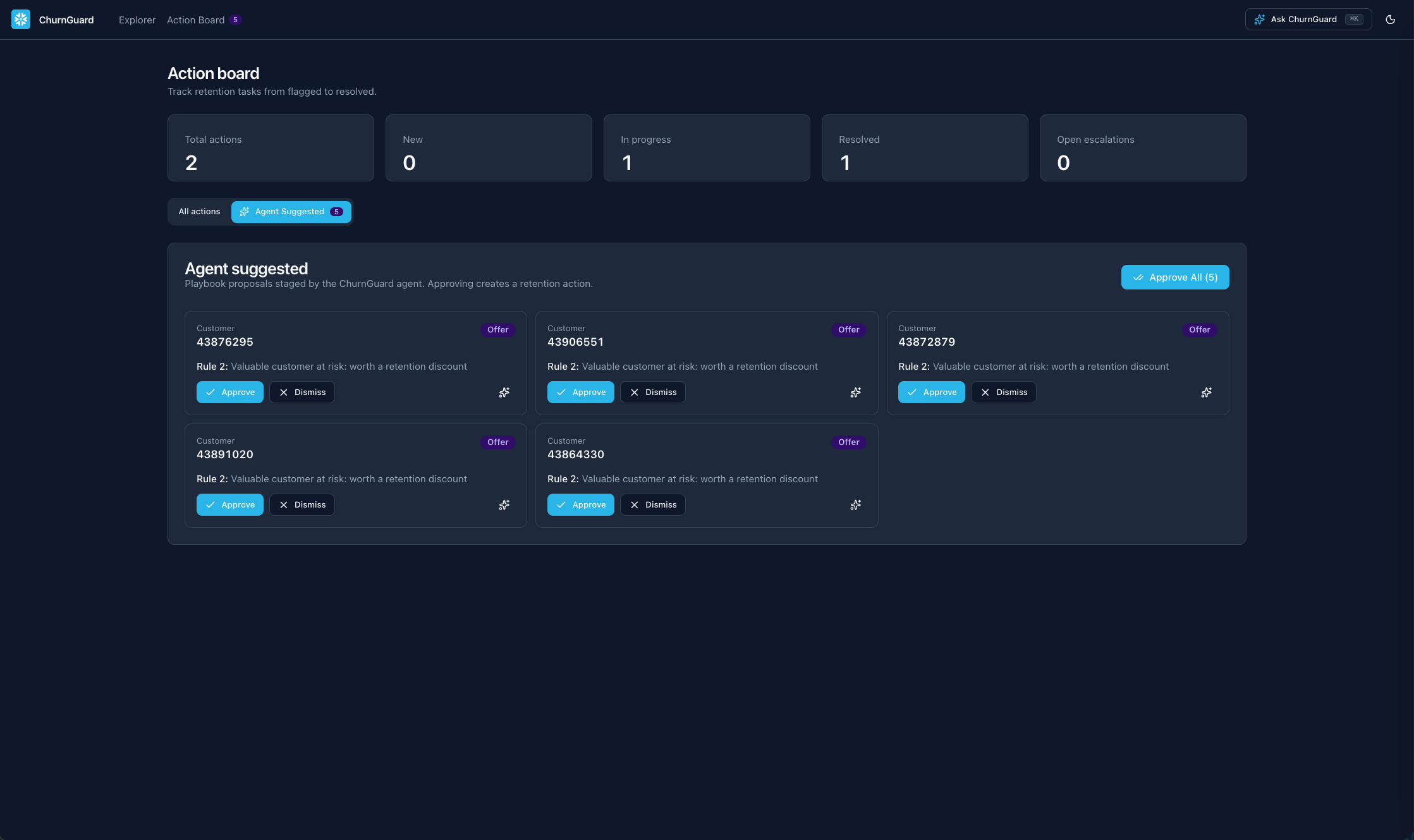Click Offer badge on customer 43864330 card
Viewport: 1414px width, 840px height.
tap(849, 442)
